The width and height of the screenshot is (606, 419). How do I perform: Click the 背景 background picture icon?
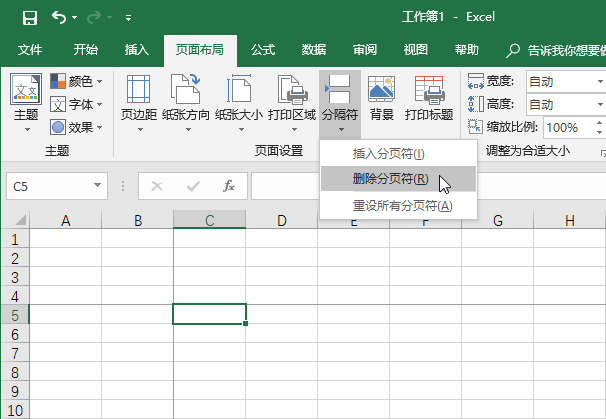[x=381, y=89]
